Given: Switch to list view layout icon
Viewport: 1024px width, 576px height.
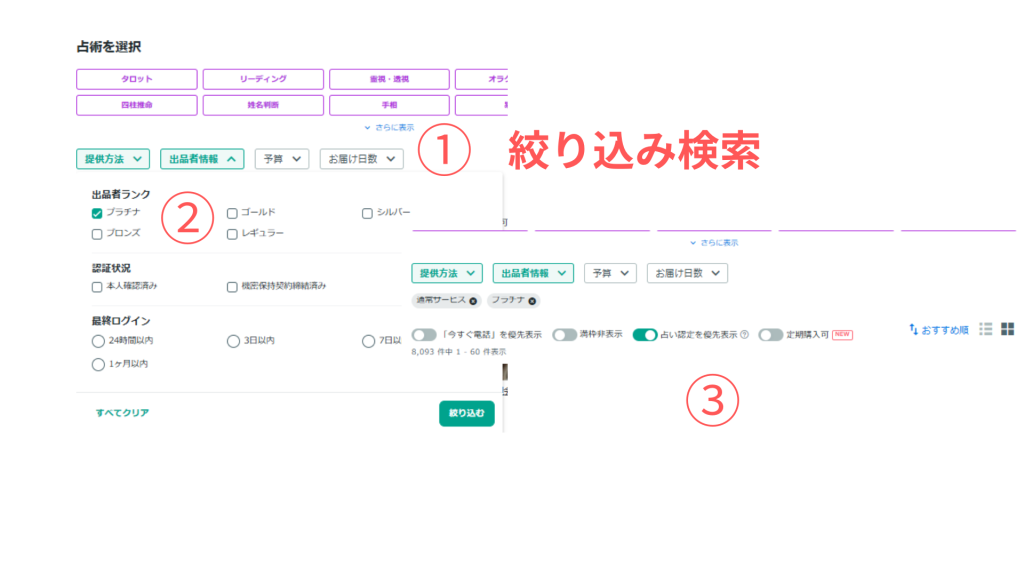Looking at the screenshot, I should [x=986, y=329].
